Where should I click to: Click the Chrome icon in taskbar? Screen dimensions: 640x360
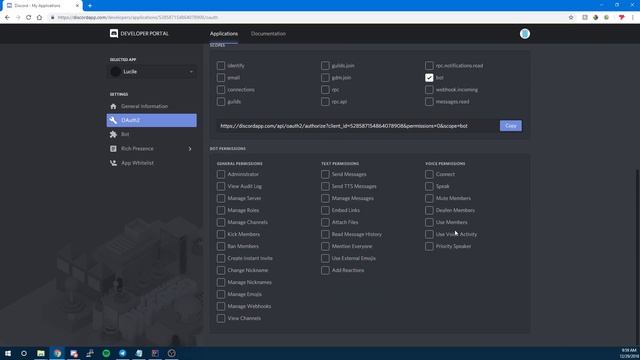click(57, 353)
